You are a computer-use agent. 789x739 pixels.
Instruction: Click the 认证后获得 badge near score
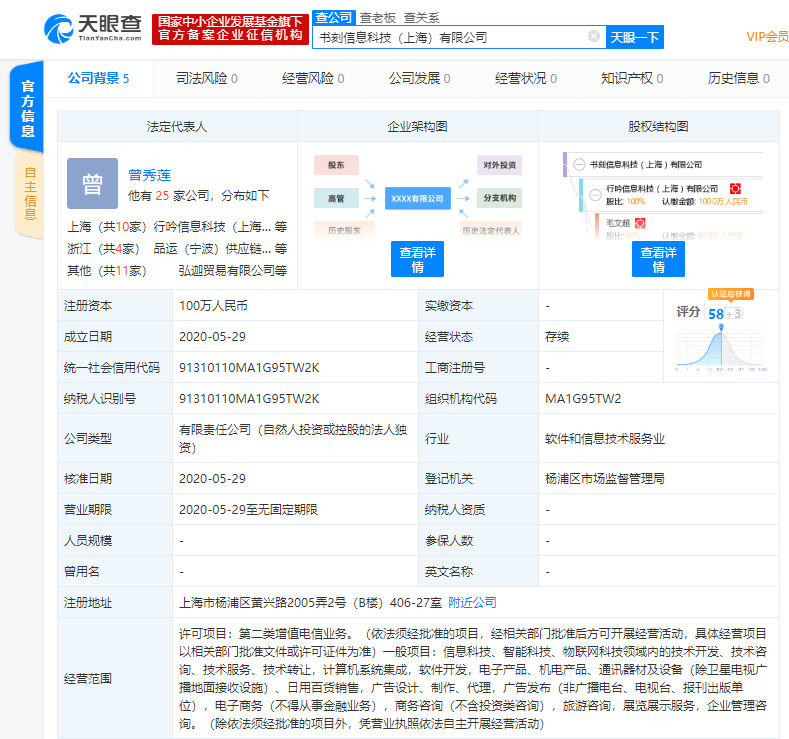click(731, 294)
